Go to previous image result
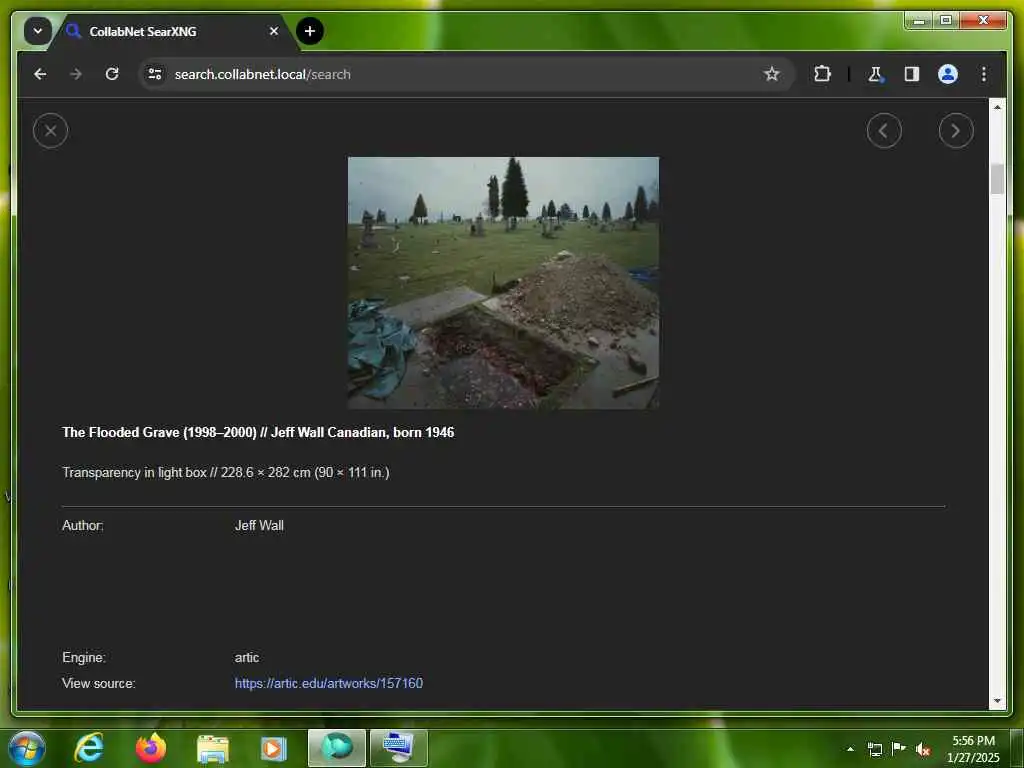1024x768 pixels. tap(884, 131)
